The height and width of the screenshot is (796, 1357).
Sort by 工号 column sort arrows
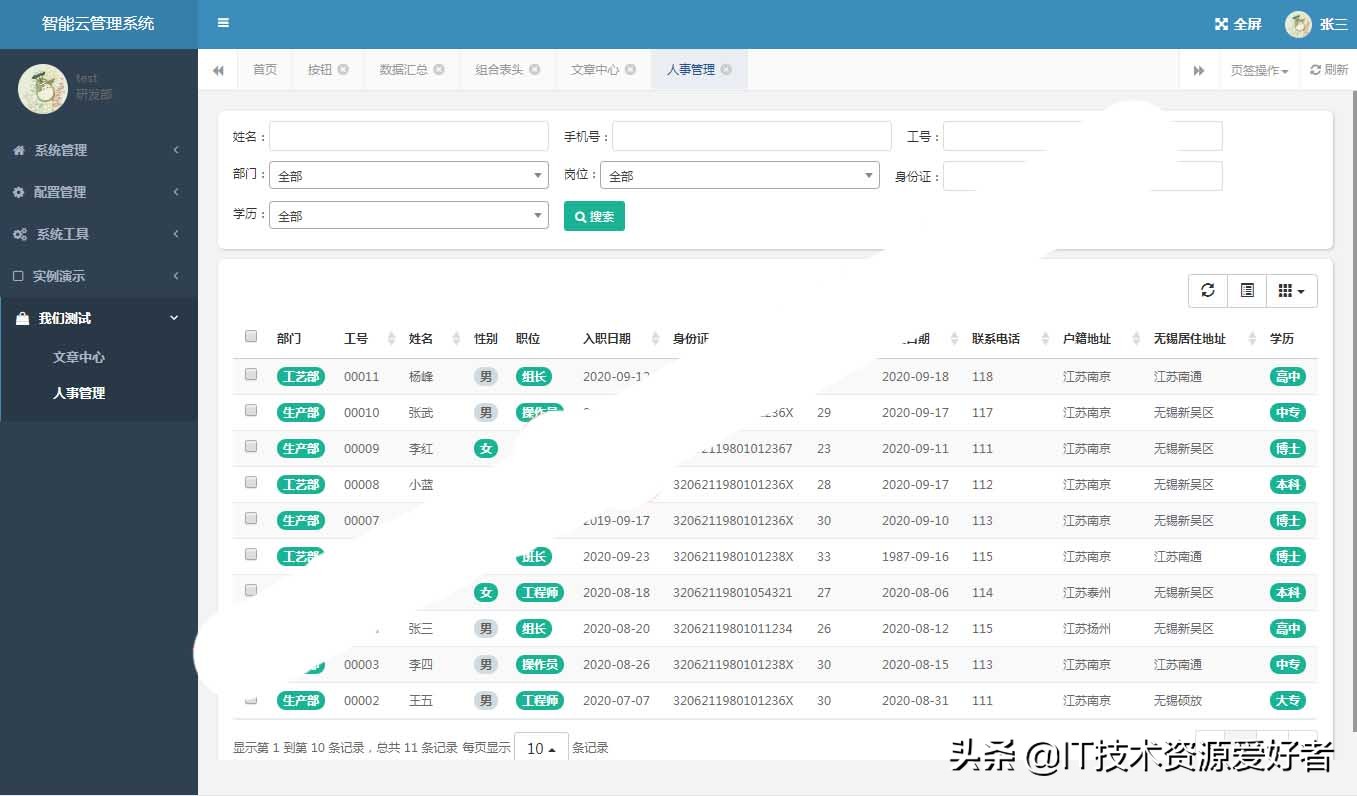[x=391, y=339]
